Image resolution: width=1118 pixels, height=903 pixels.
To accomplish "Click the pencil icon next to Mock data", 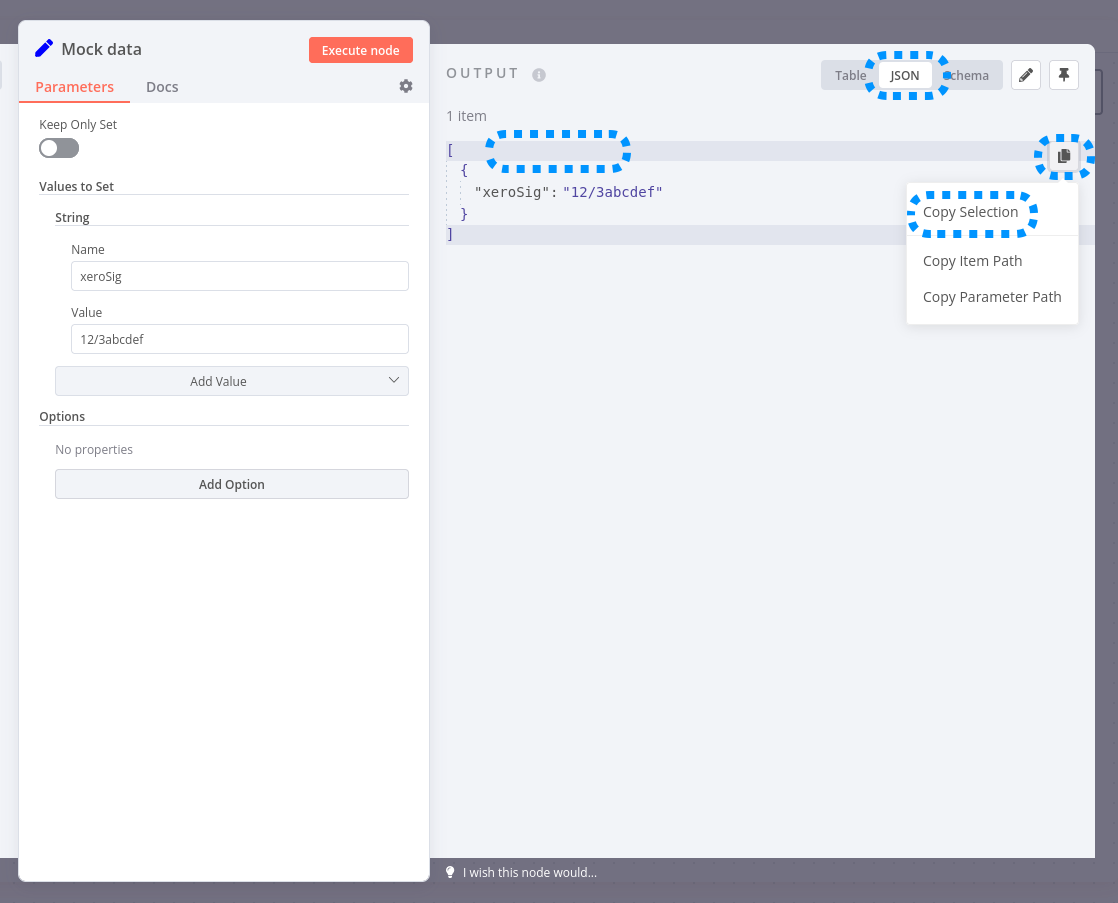I will coord(44,49).
